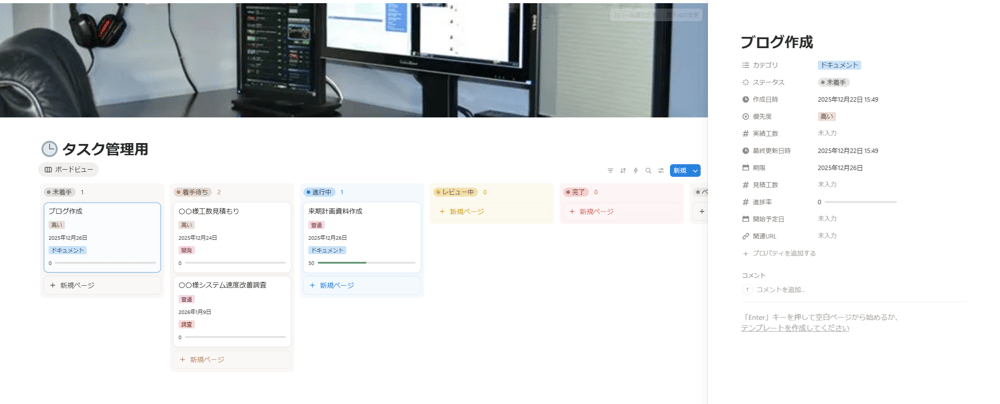Open the カテゴリ value ドキュメント selector
The image size is (1000, 404).
click(838, 65)
